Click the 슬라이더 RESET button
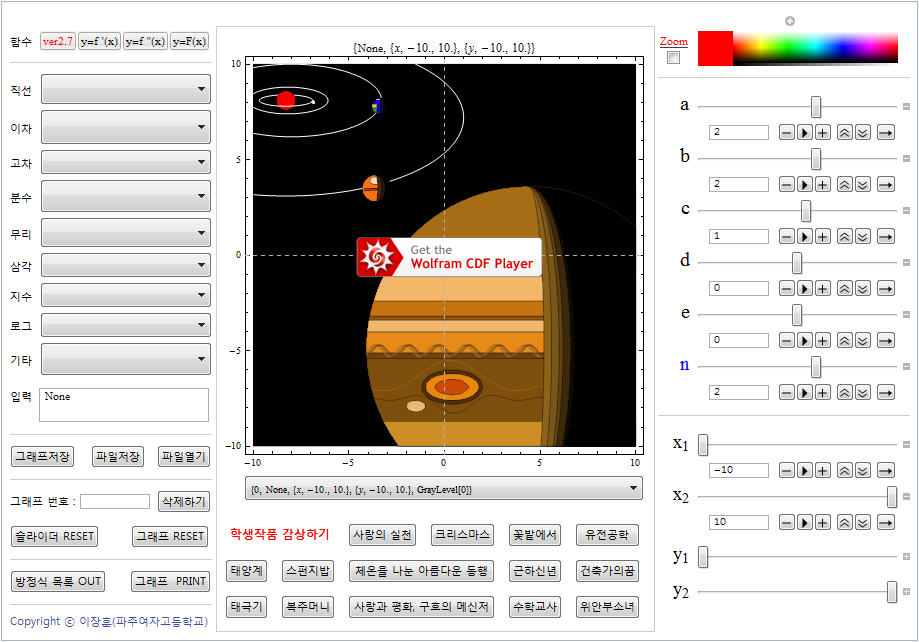The image size is (919, 642). point(54,536)
